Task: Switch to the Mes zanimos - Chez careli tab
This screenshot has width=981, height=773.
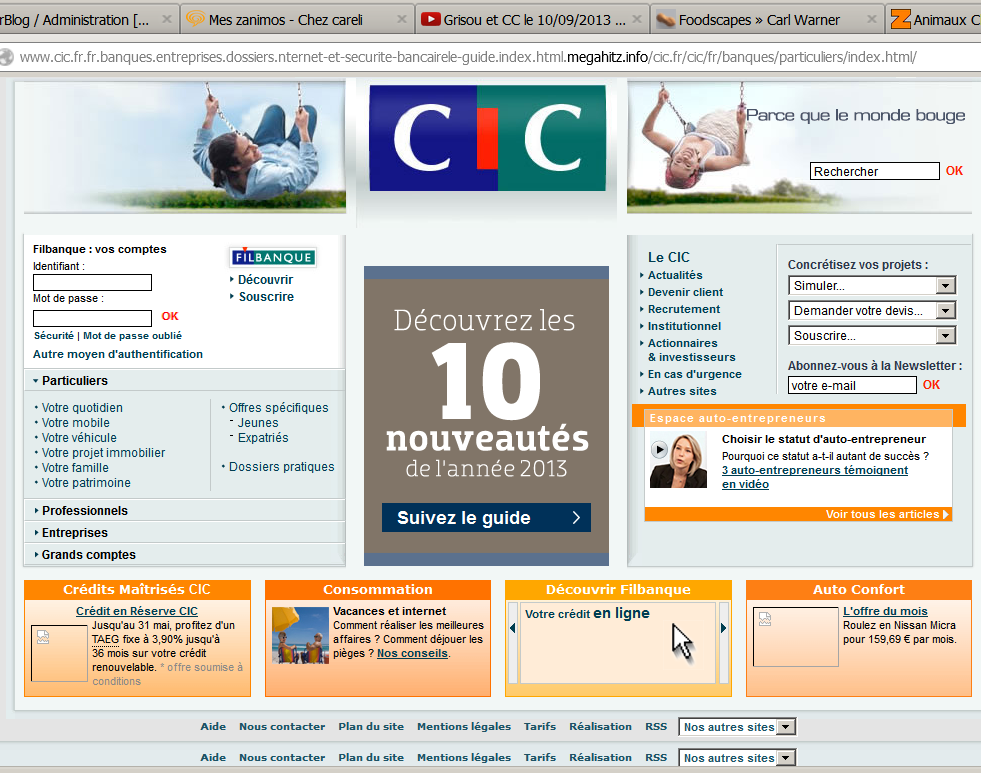Action: pyautogui.click(x=296, y=20)
